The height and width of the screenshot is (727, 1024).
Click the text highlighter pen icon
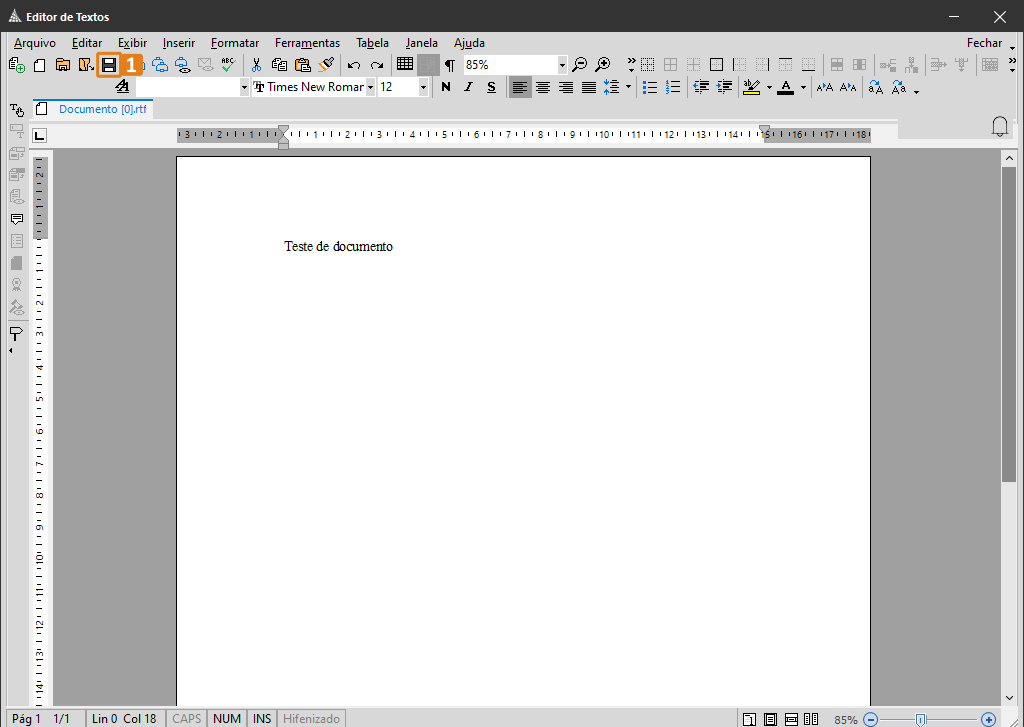[752, 87]
